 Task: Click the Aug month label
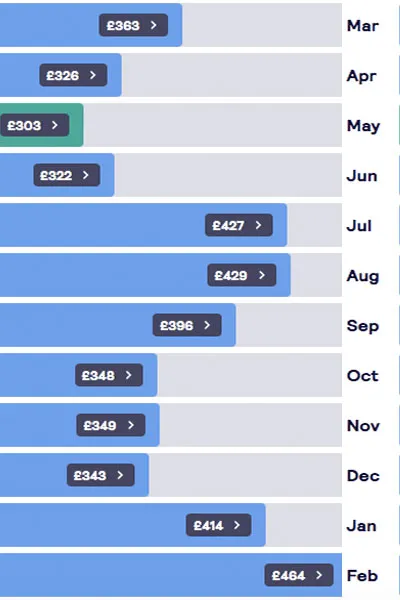click(x=363, y=276)
